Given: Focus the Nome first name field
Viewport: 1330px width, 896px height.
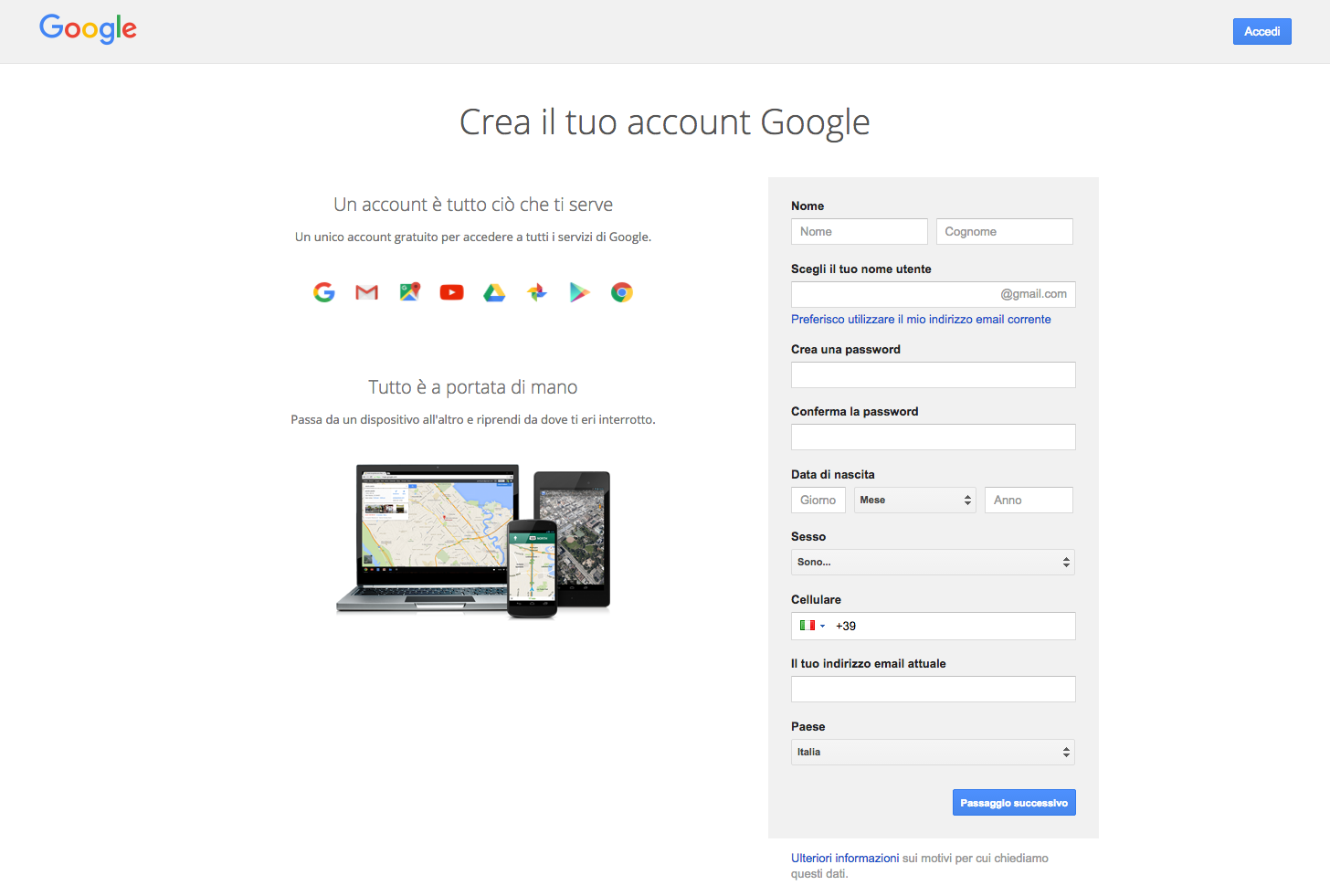Looking at the screenshot, I should tap(860, 231).
